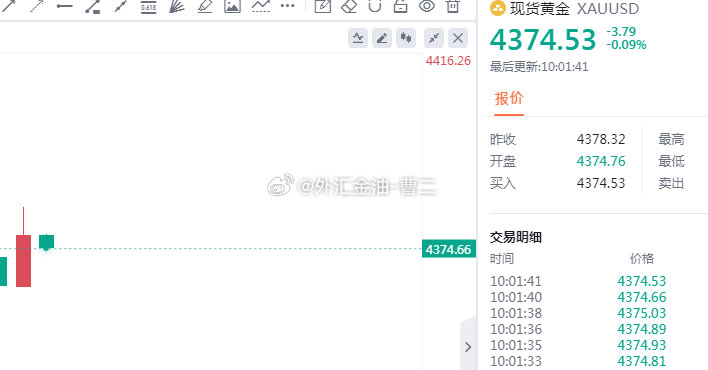This screenshot has height=370, width=708.
Task: Select the 10:01:35 trade row time
Action: (516, 345)
